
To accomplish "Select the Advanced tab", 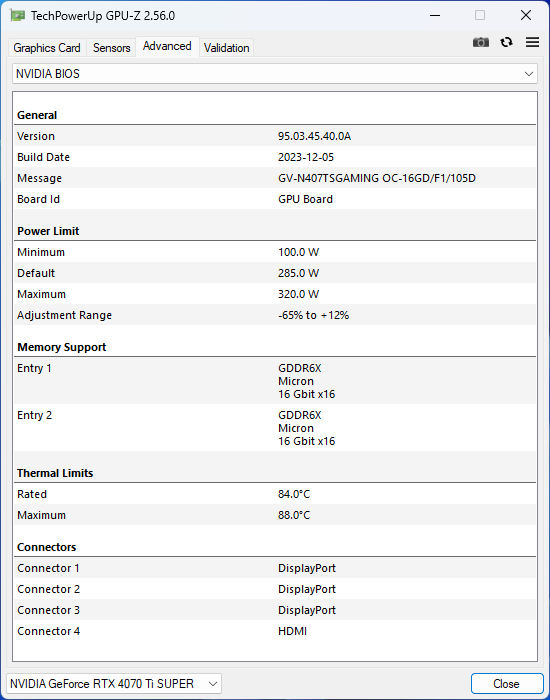I will tap(167, 46).
